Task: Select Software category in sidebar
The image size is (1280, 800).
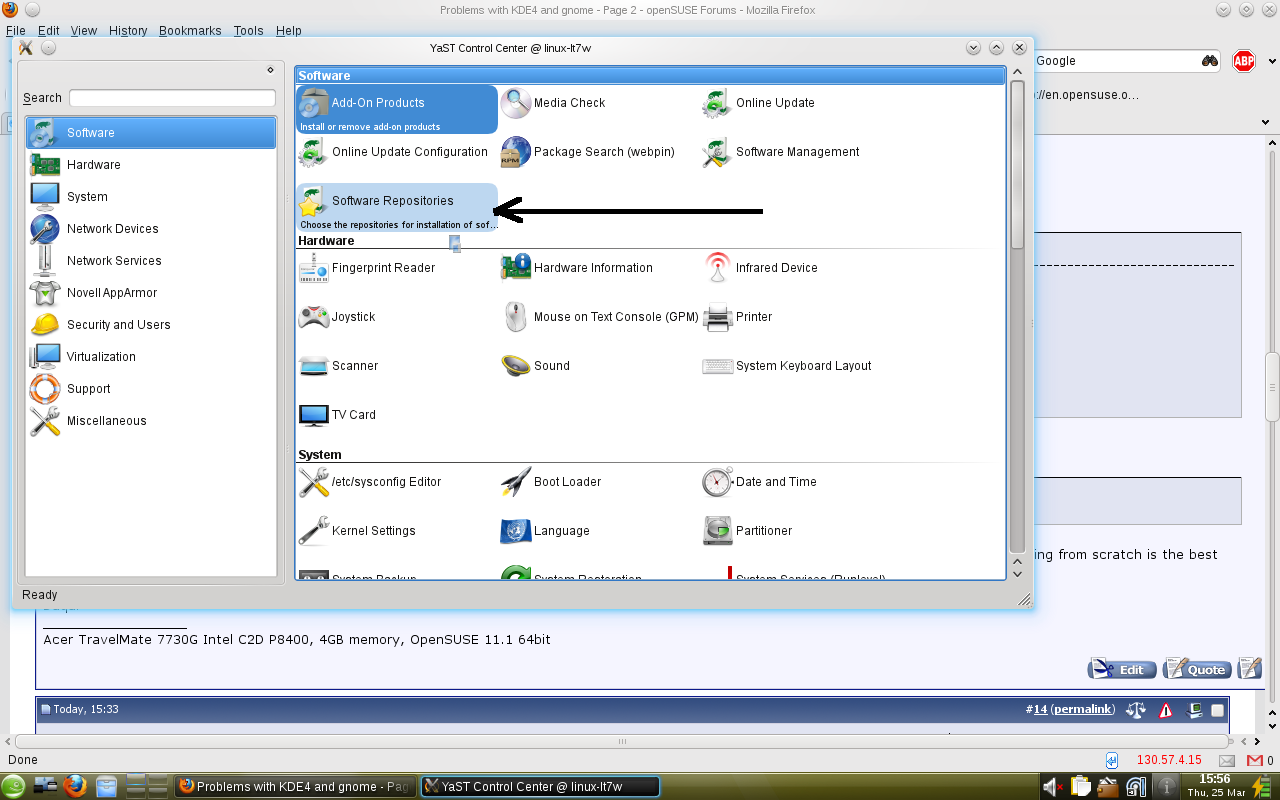Action: (151, 133)
